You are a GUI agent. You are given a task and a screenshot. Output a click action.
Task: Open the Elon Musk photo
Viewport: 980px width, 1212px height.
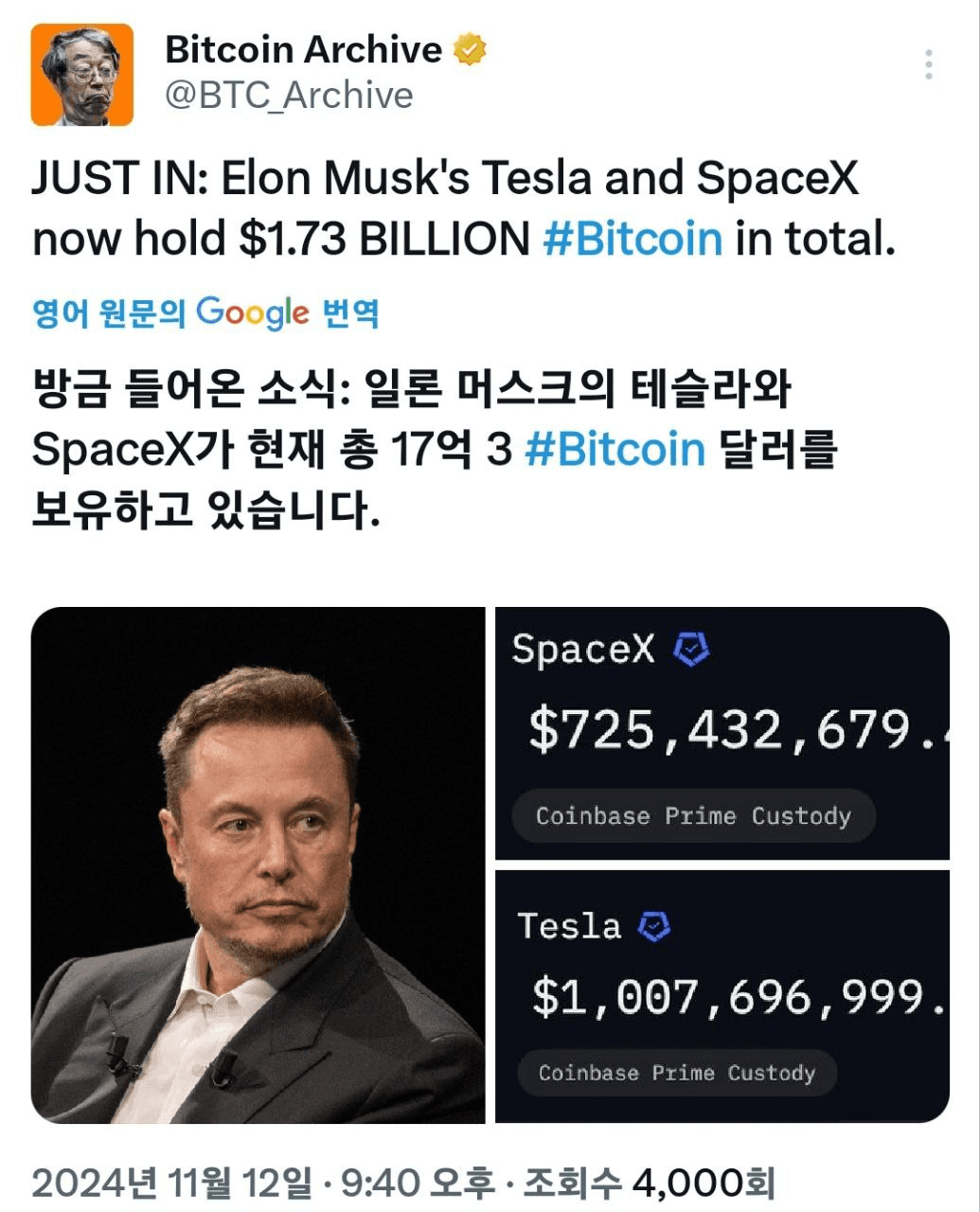(x=258, y=865)
